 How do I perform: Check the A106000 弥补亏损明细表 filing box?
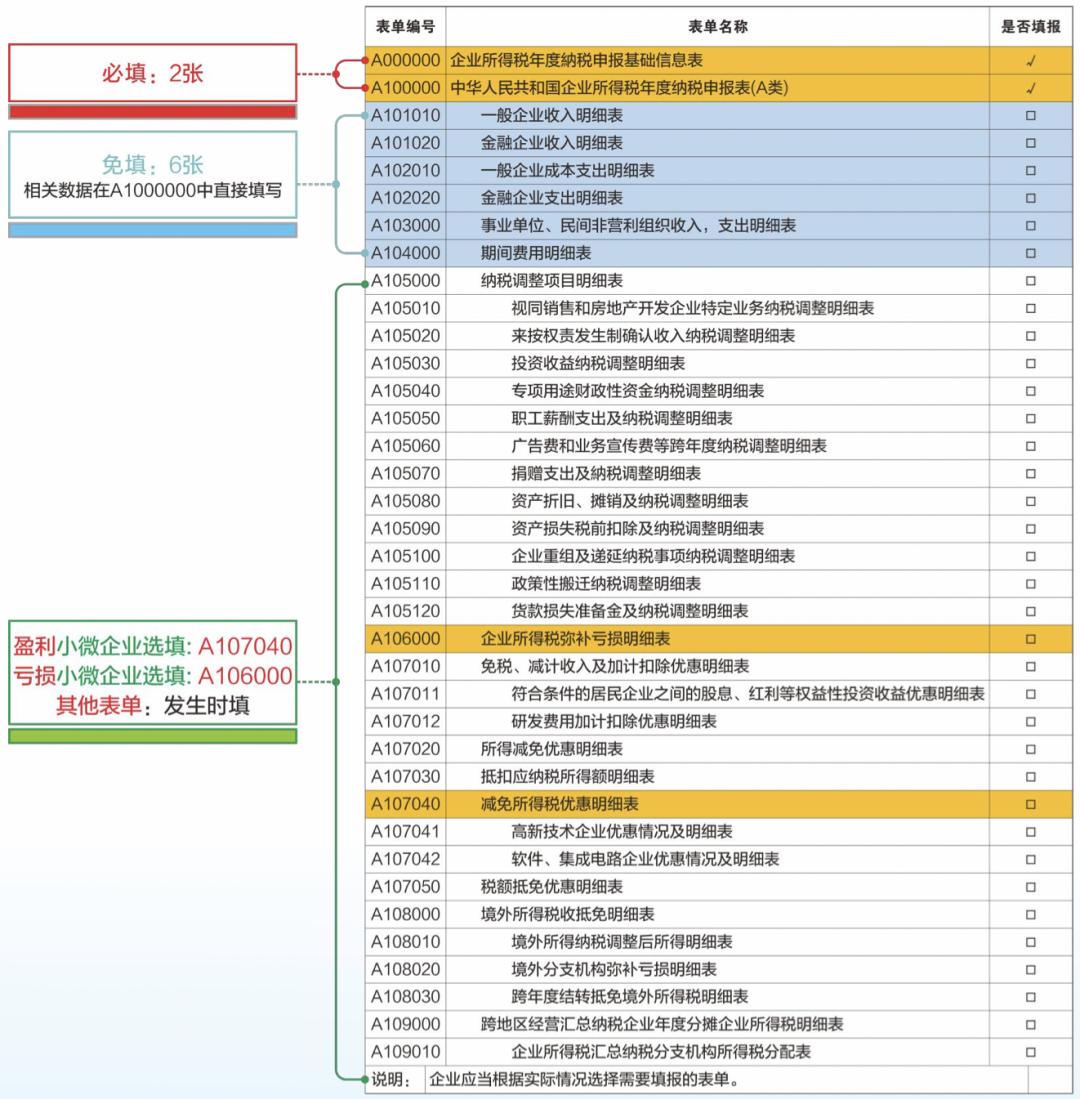1031,638
